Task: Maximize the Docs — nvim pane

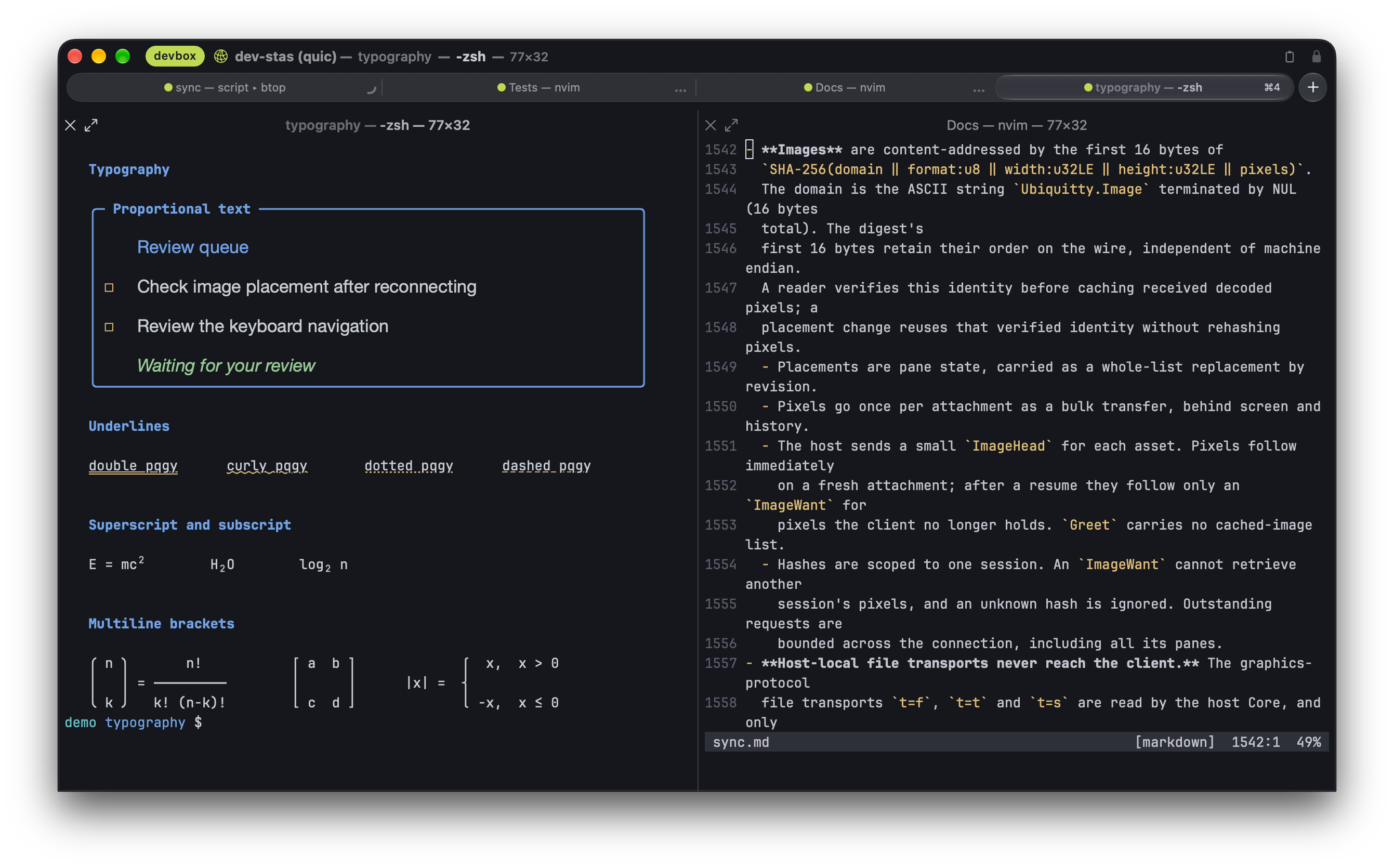Action: click(x=731, y=125)
